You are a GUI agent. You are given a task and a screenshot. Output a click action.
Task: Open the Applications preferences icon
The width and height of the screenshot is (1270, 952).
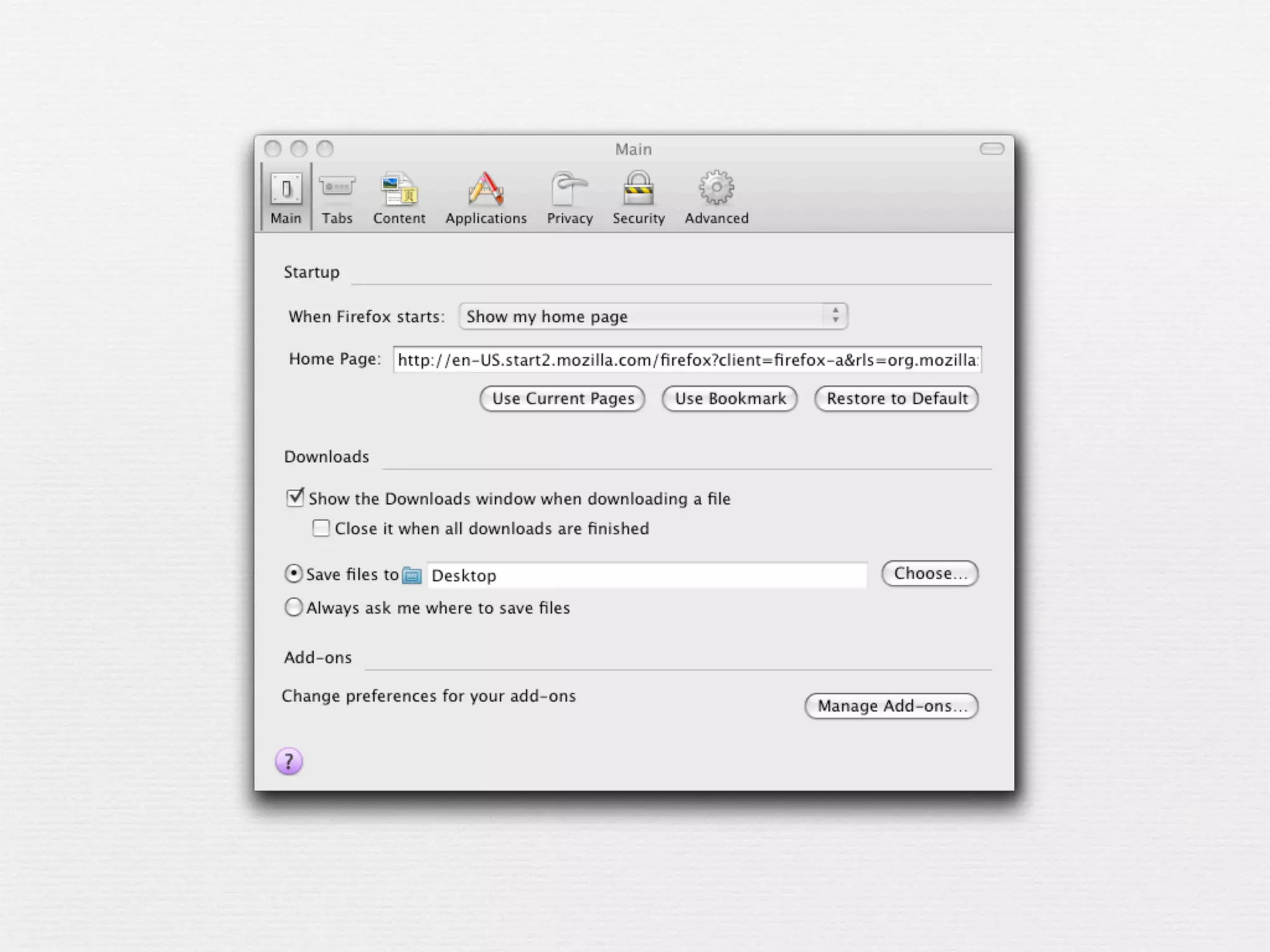[486, 190]
